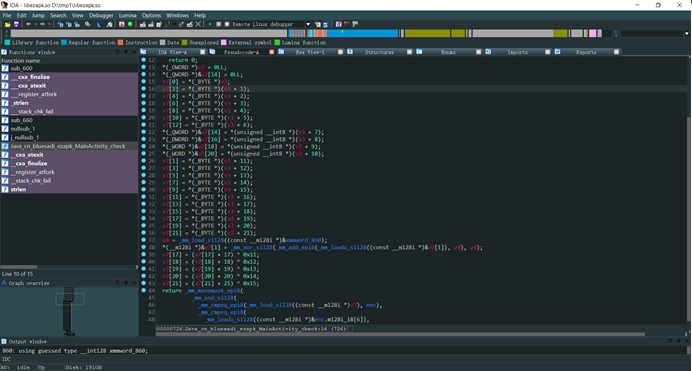This screenshot has height=371, width=692.
Task: Open the Debugger menu
Action: [101, 15]
